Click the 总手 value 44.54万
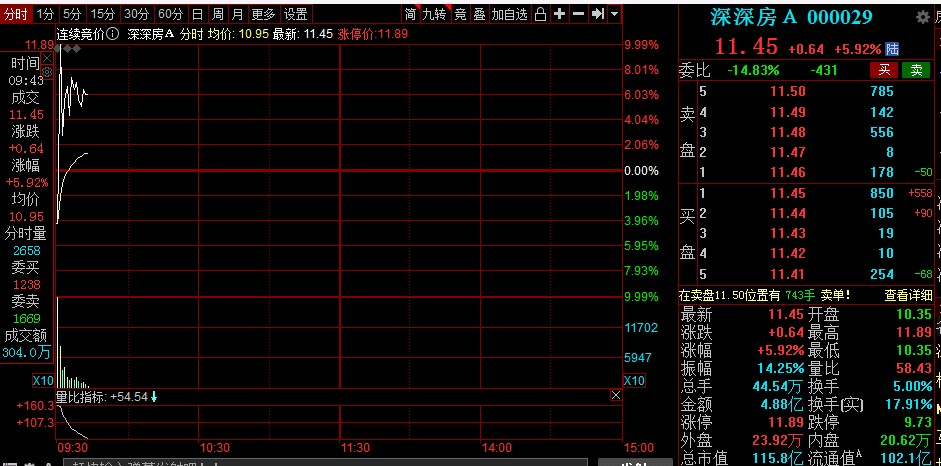 click(x=778, y=386)
